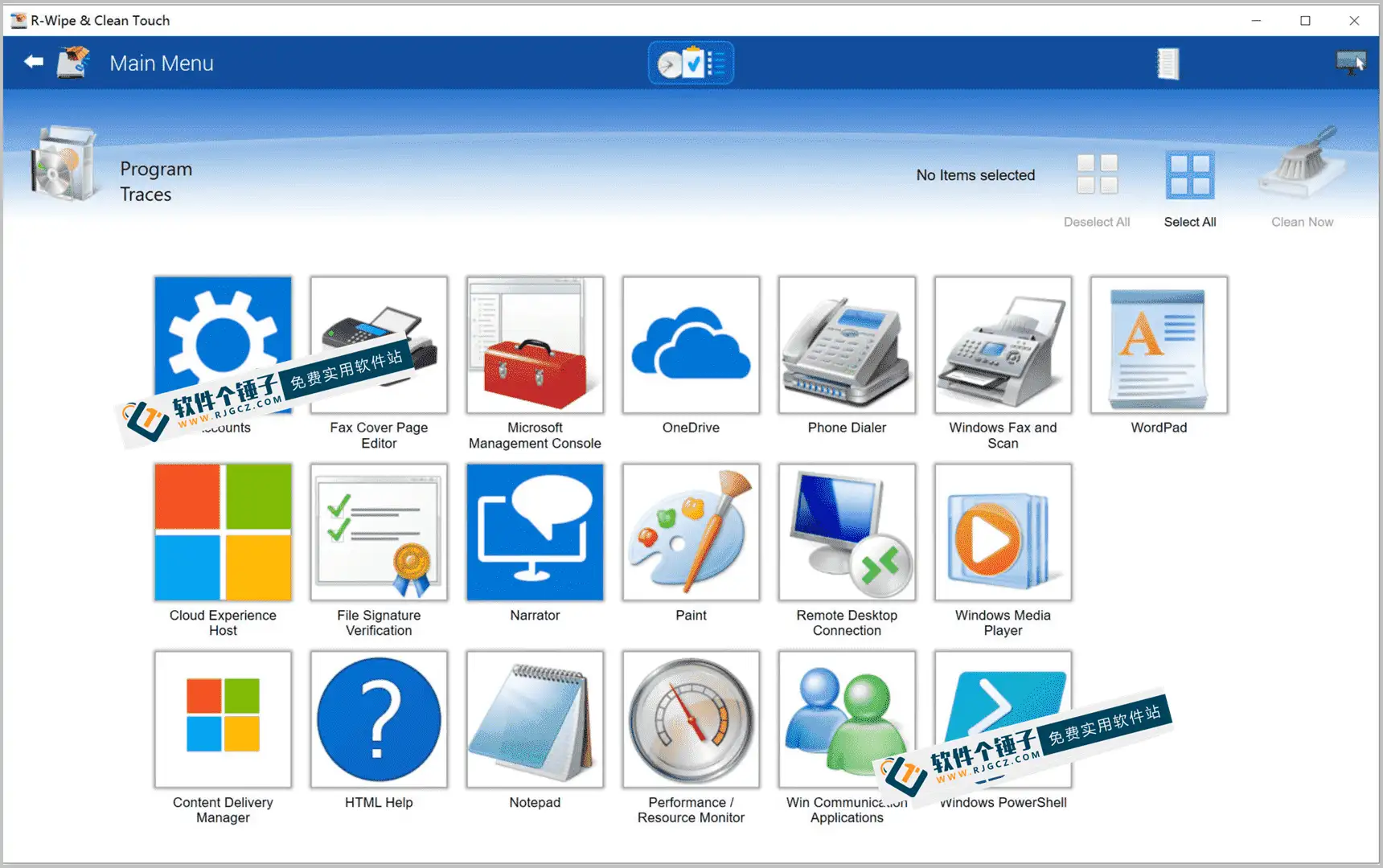
Task: Select the Phone Dialer trace icon
Action: point(846,346)
